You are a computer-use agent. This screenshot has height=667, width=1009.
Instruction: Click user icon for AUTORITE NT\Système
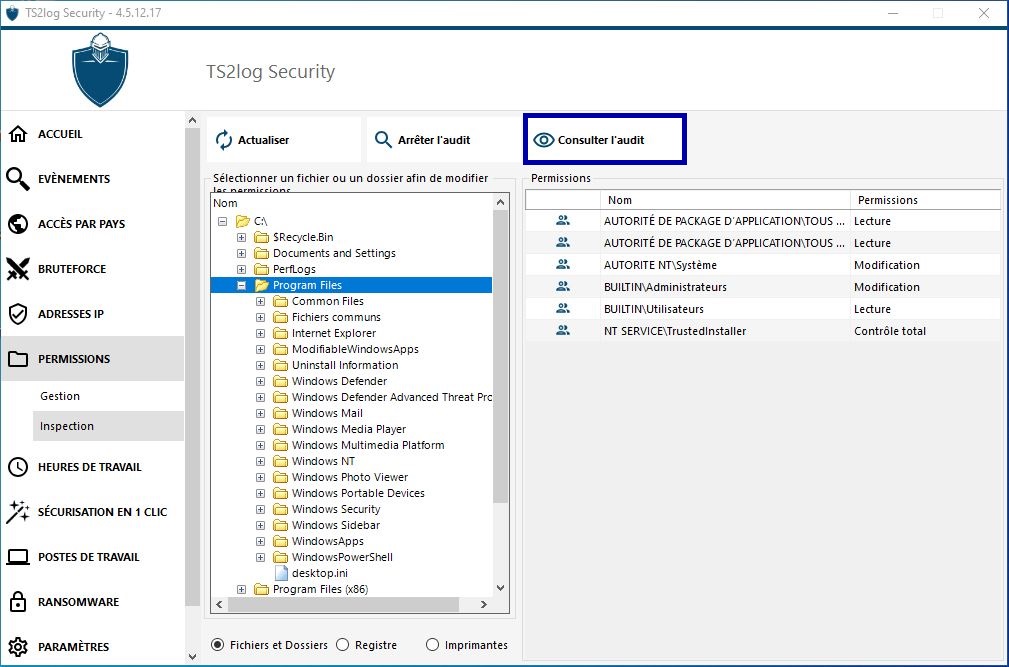563,264
